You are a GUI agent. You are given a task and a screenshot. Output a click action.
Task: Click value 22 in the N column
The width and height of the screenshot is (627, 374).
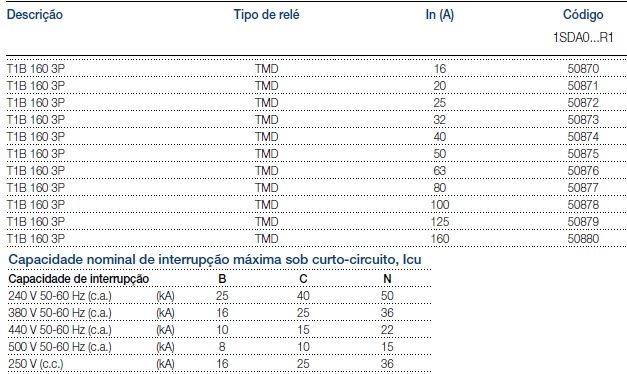[x=387, y=330]
